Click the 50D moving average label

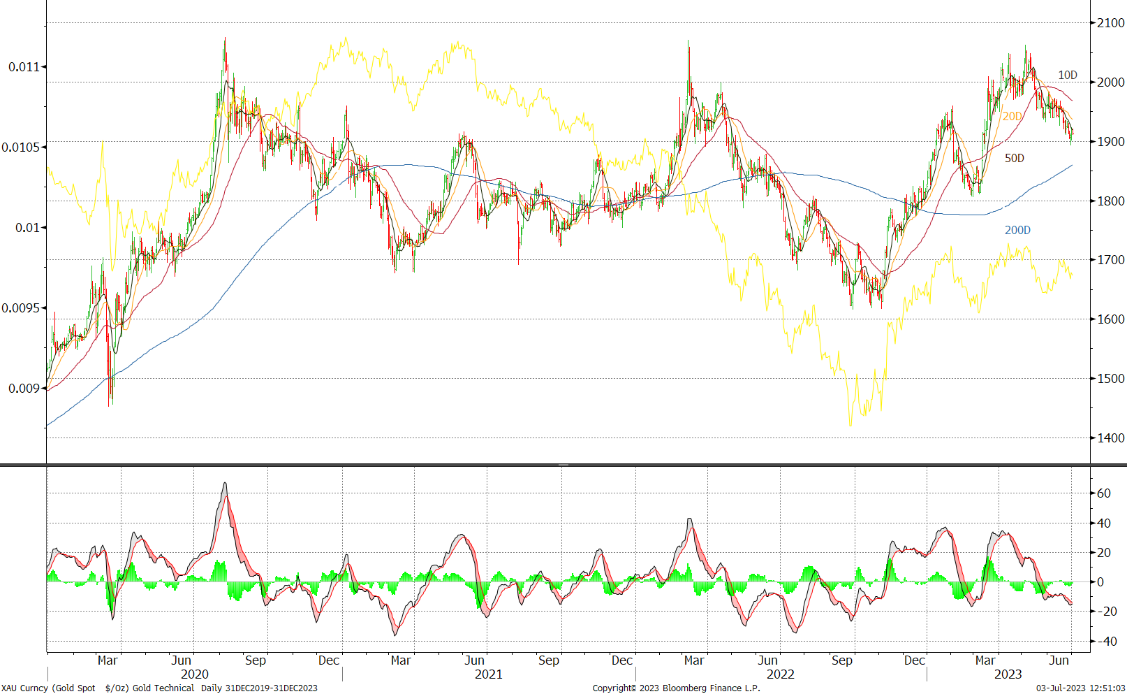[x=1014, y=158]
